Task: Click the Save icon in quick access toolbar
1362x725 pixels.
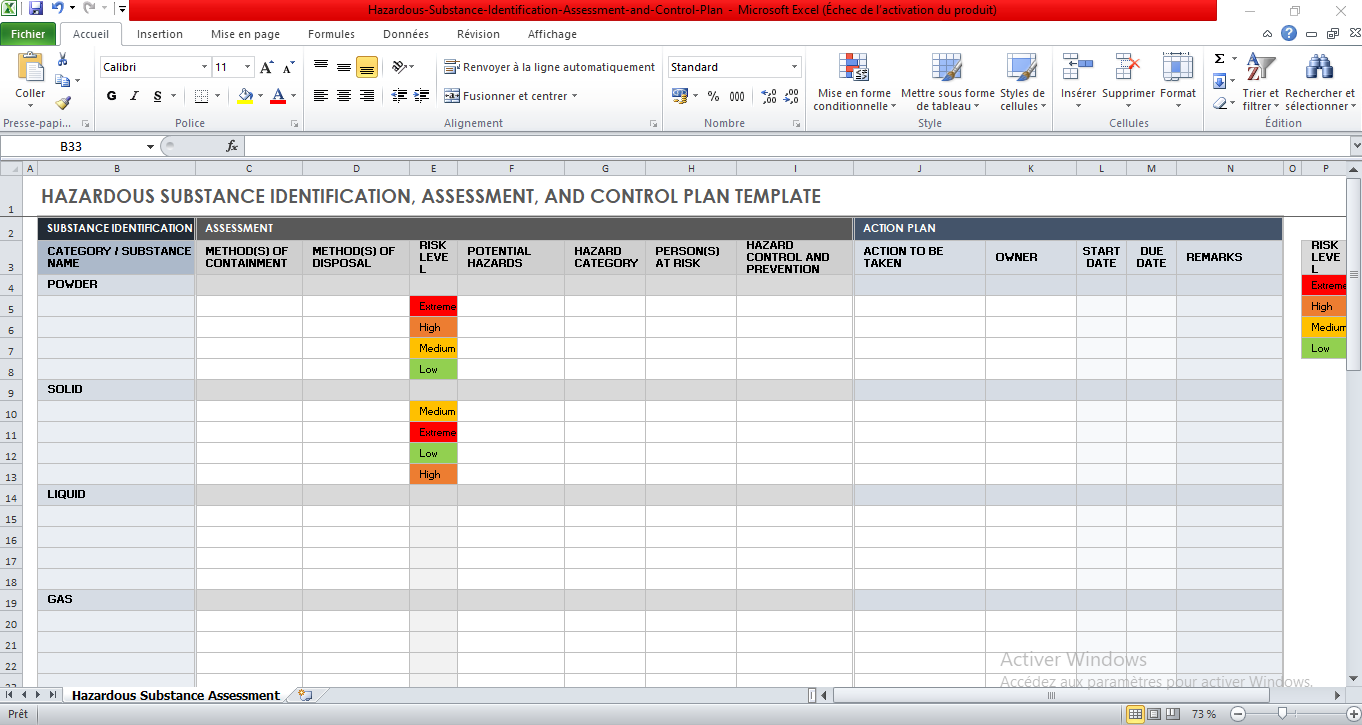Action: [x=36, y=9]
